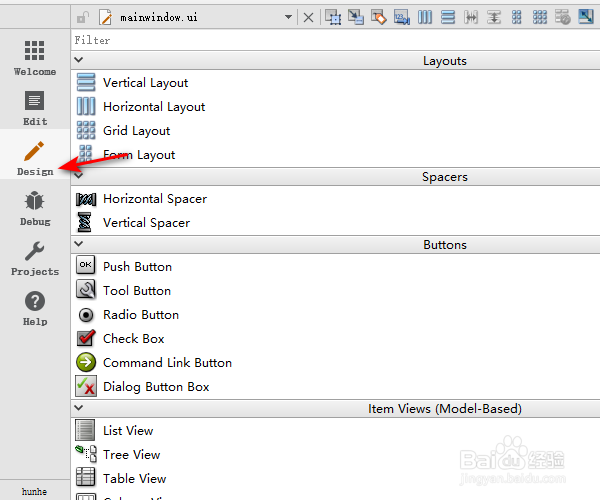
Task: Select Table View widget icon
Action: pyautogui.click(x=85, y=477)
